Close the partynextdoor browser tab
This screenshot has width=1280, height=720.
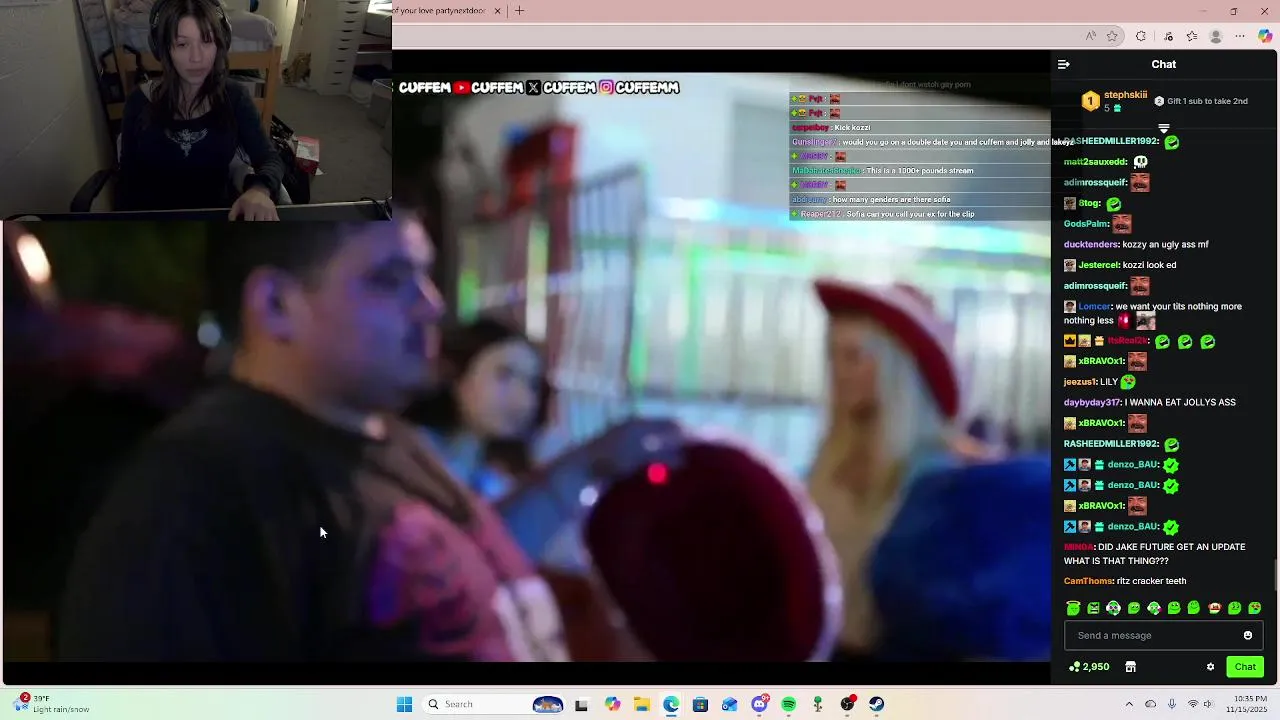pyautogui.click(x=497, y=11)
